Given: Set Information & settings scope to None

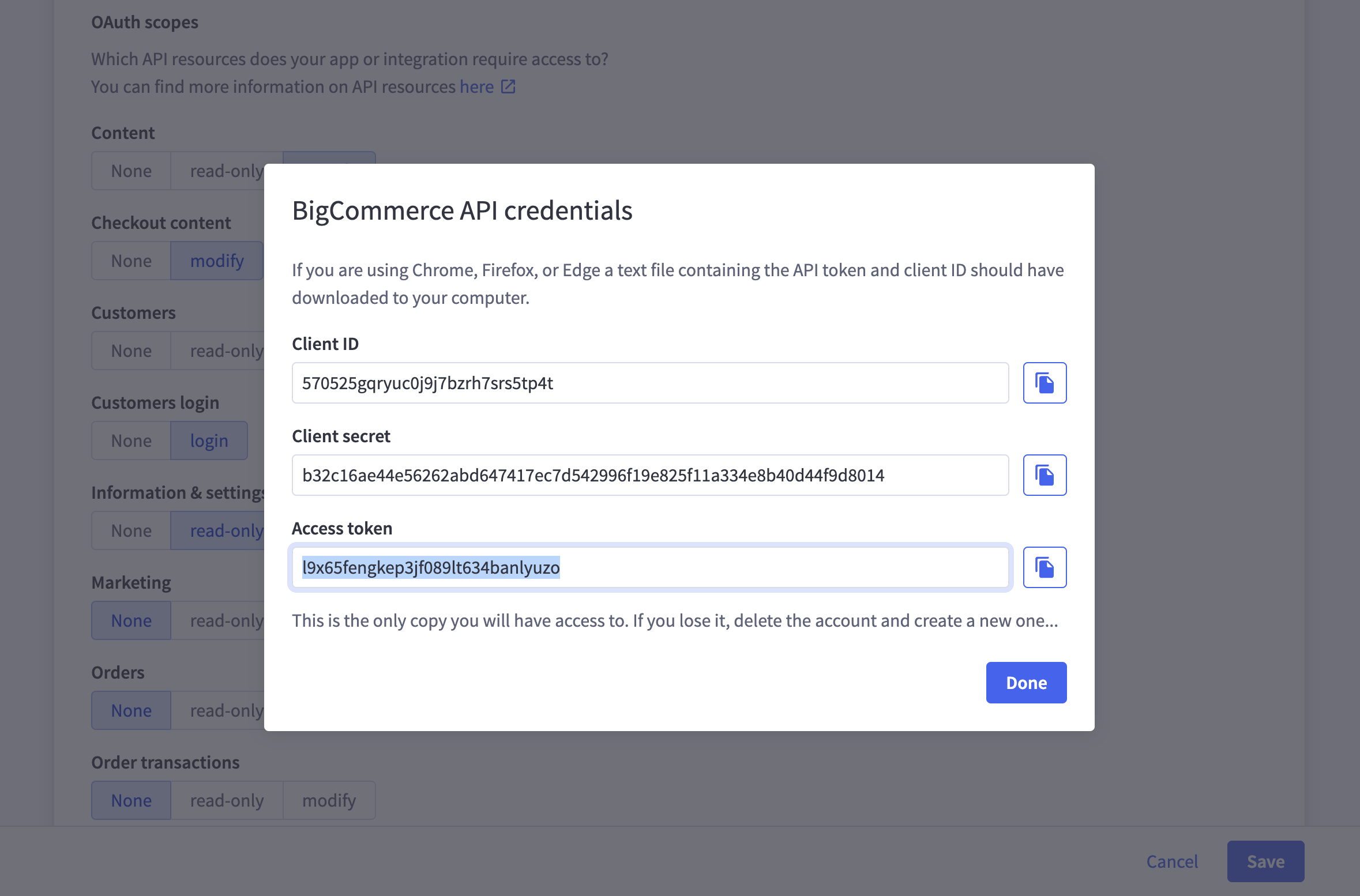Looking at the screenshot, I should pos(132,530).
